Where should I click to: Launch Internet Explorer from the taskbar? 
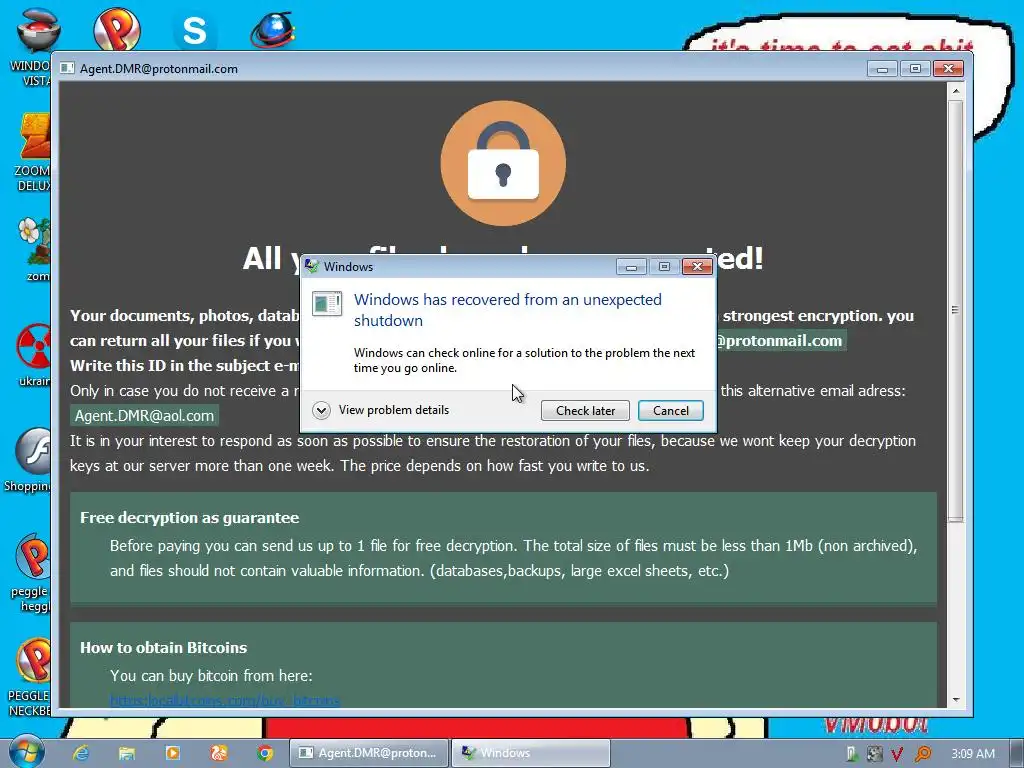point(81,753)
